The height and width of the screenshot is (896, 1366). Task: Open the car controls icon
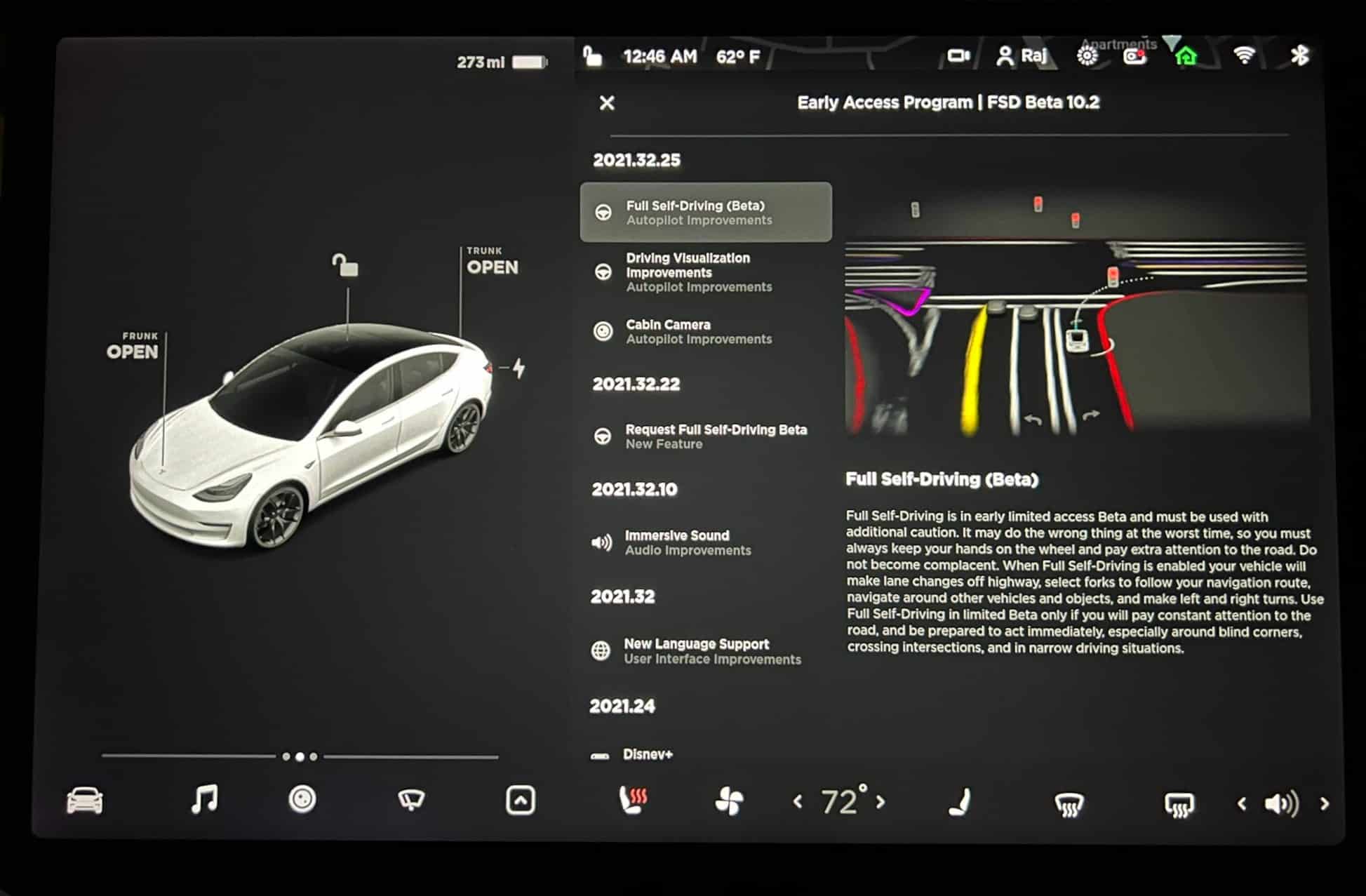tap(84, 801)
